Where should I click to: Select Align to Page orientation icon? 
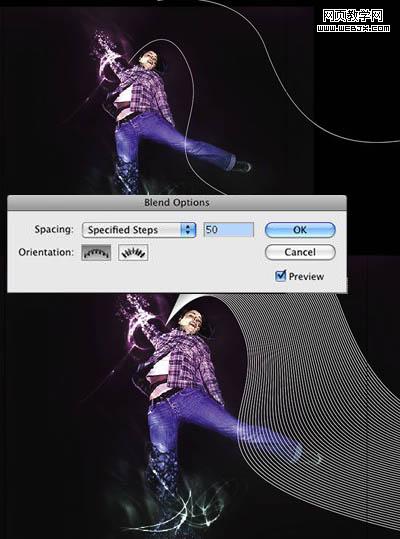pyautogui.click(x=96, y=253)
